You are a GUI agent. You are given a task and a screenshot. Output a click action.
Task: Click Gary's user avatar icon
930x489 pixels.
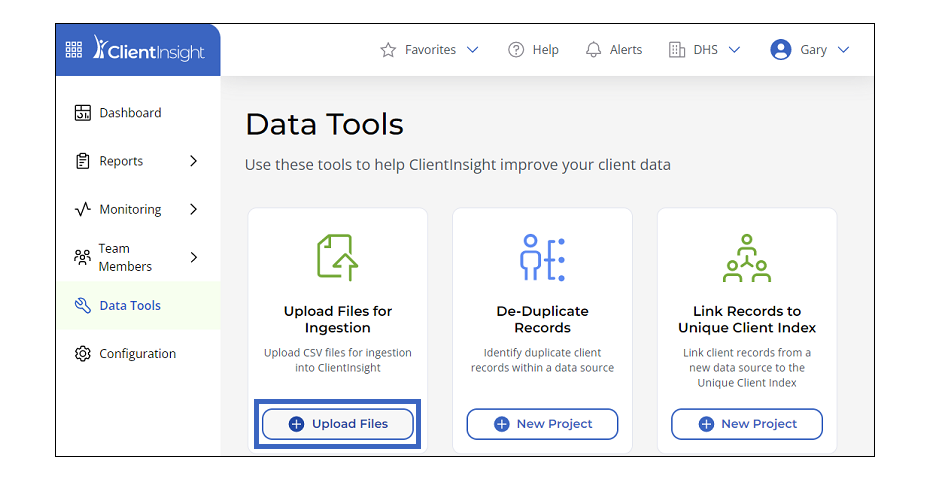(781, 50)
